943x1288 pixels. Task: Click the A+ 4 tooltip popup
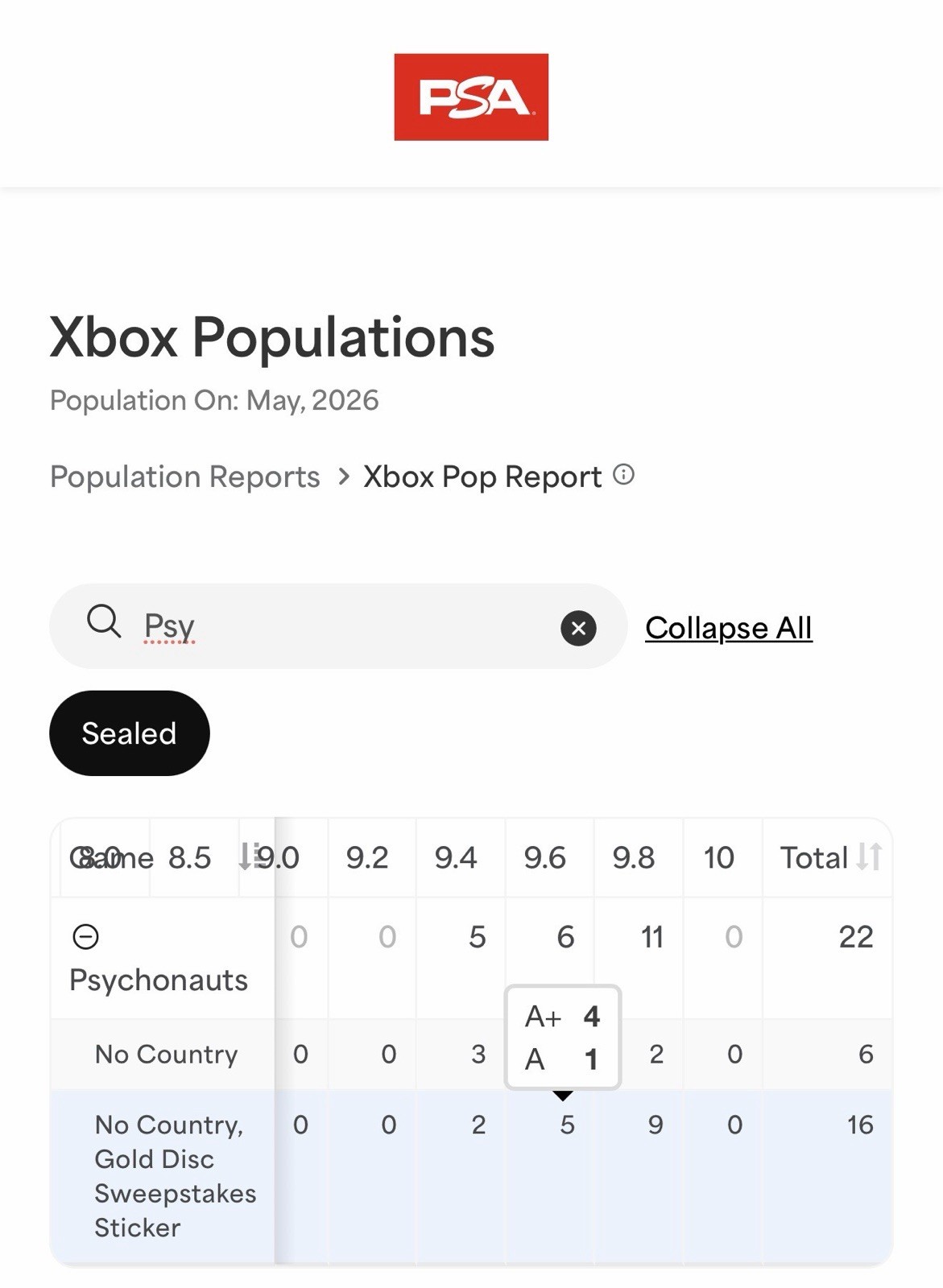(x=563, y=1038)
